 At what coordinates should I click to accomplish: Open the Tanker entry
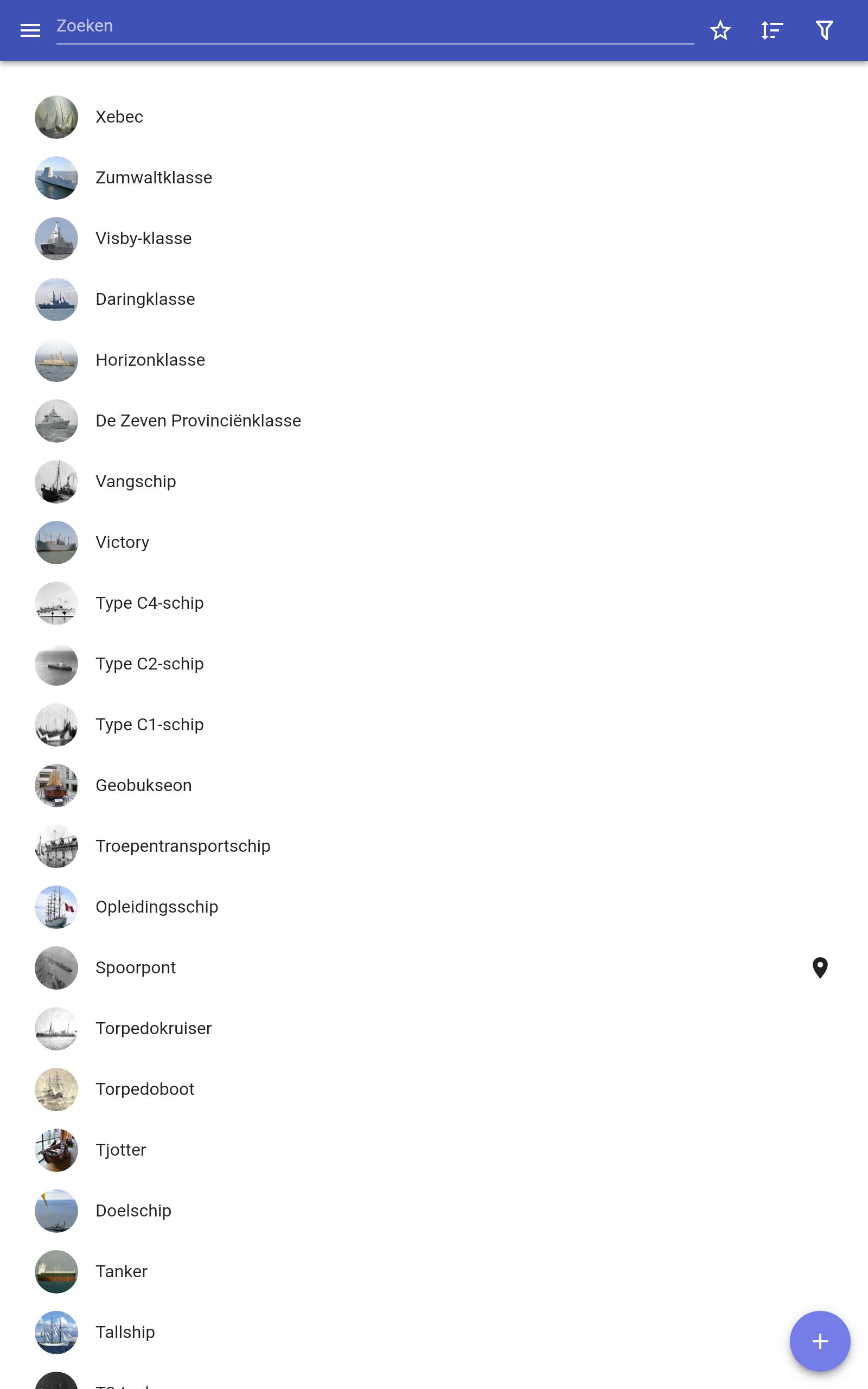[x=434, y=1271]
